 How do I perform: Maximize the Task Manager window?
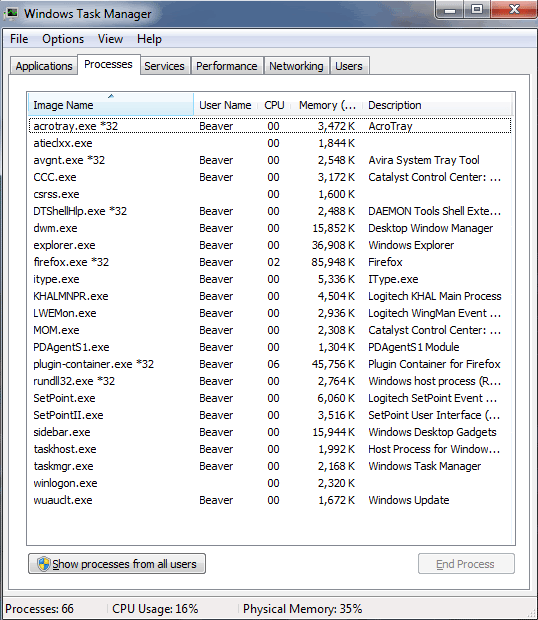(477, 9)
